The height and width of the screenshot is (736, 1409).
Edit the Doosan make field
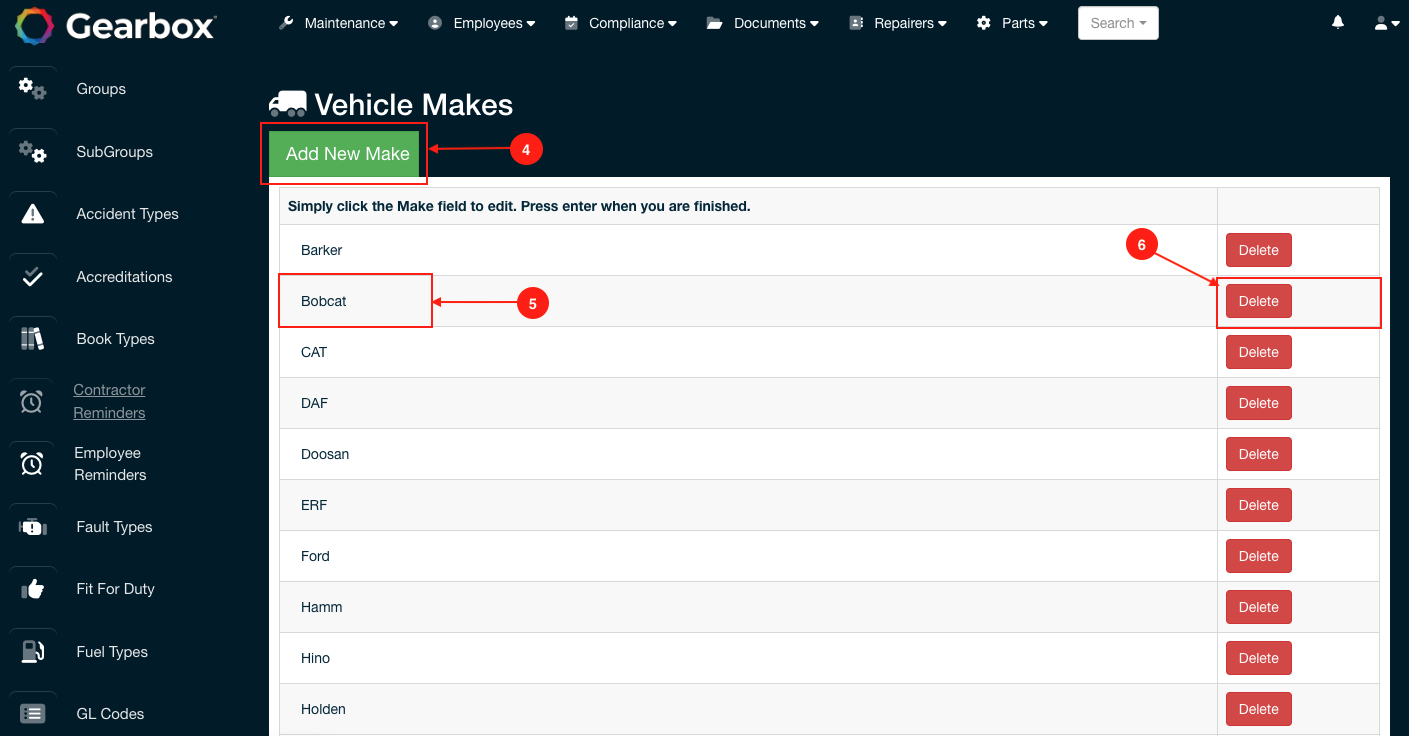748,454
